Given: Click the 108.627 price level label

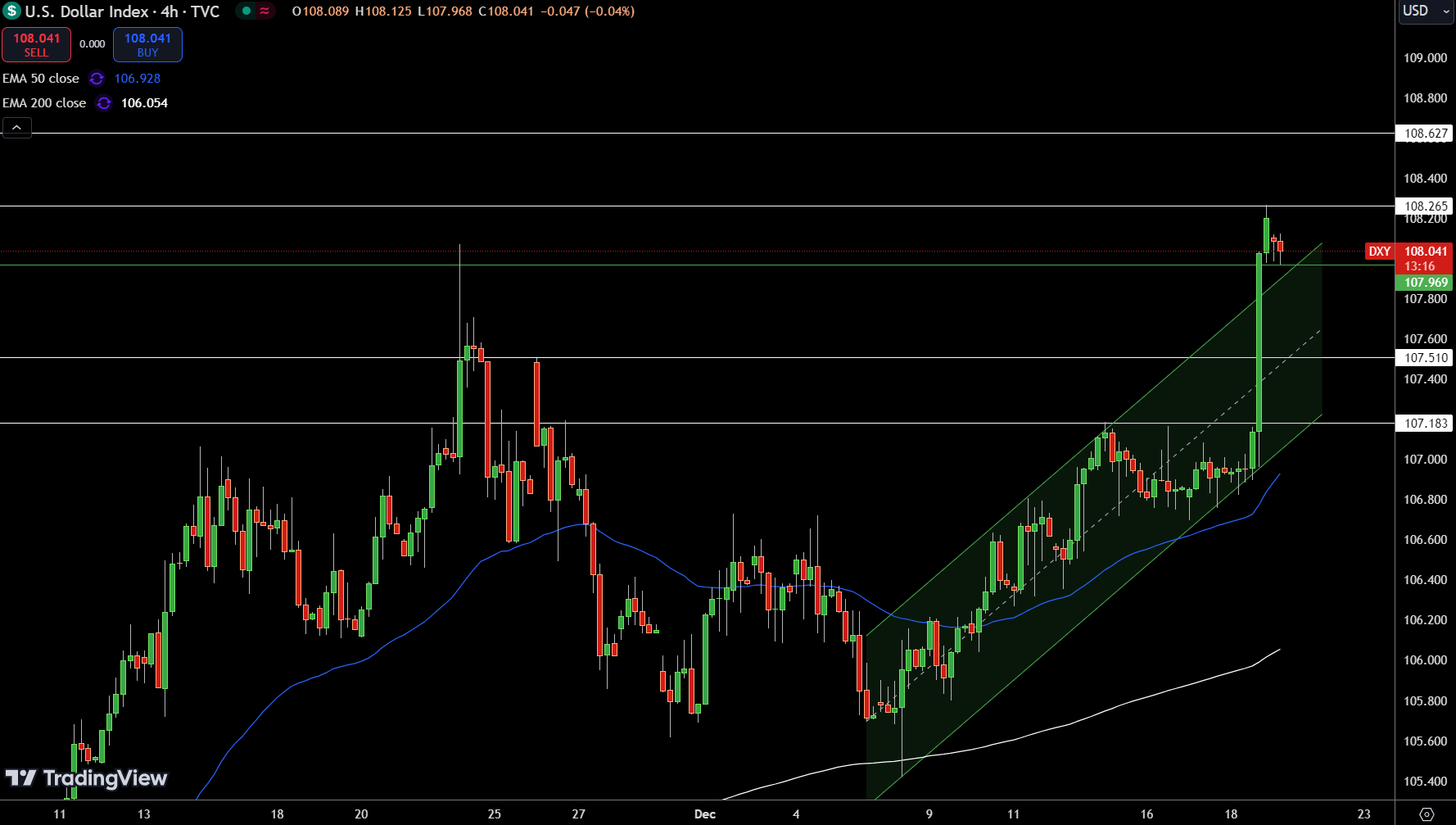Looking at the screenshot, I should [1424, 134].
